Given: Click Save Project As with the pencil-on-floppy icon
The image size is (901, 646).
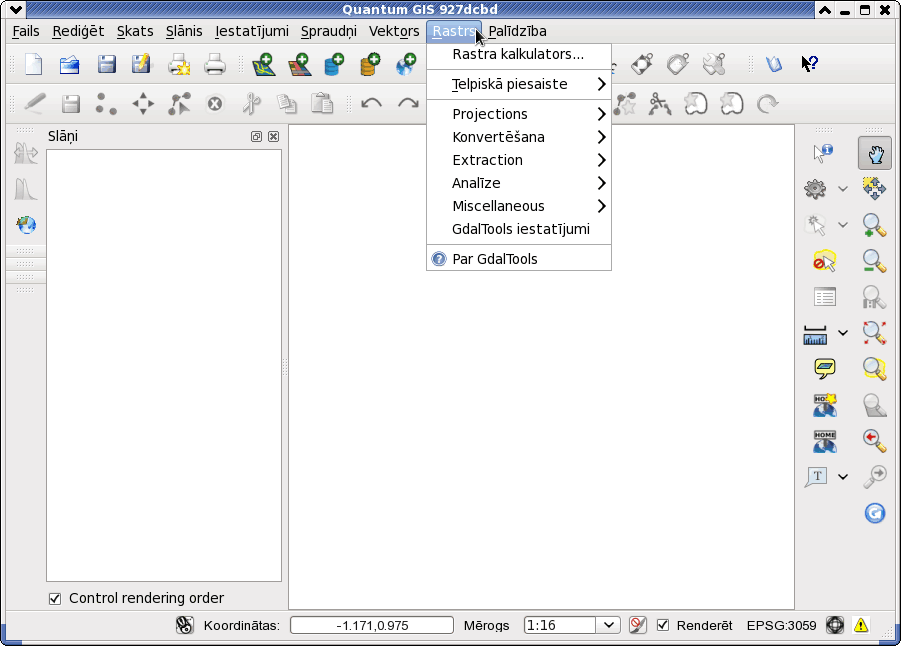Looking at the screenshot, I should click(141, 64).
